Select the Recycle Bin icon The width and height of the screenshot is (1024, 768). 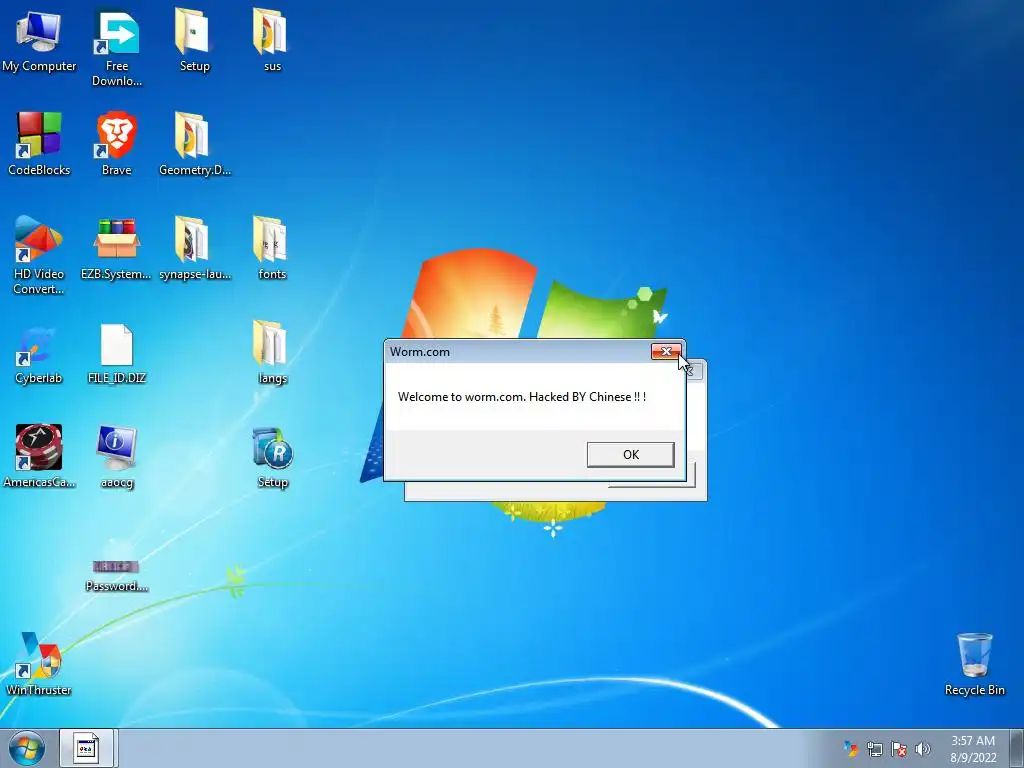pos(974,664)
